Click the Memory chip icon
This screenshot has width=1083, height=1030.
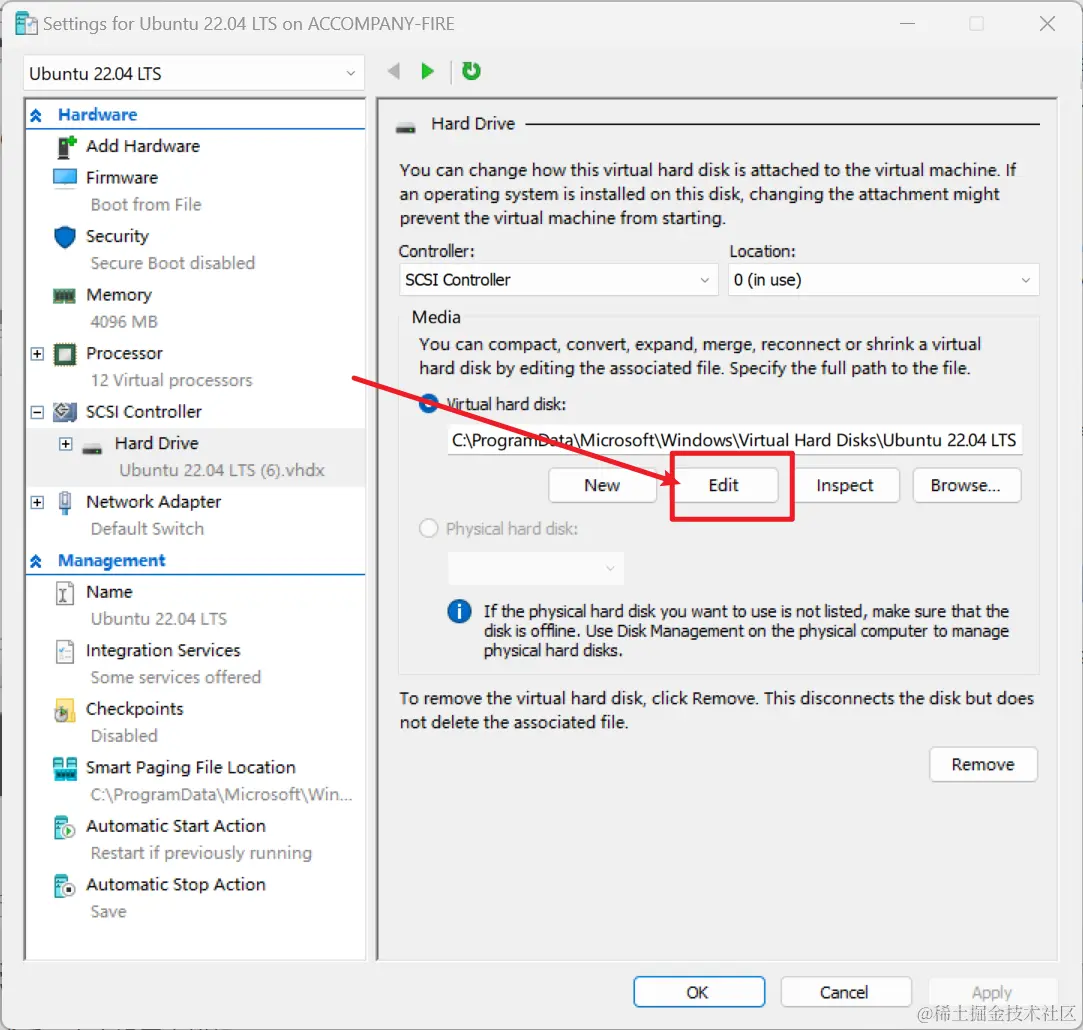point(65,296)
